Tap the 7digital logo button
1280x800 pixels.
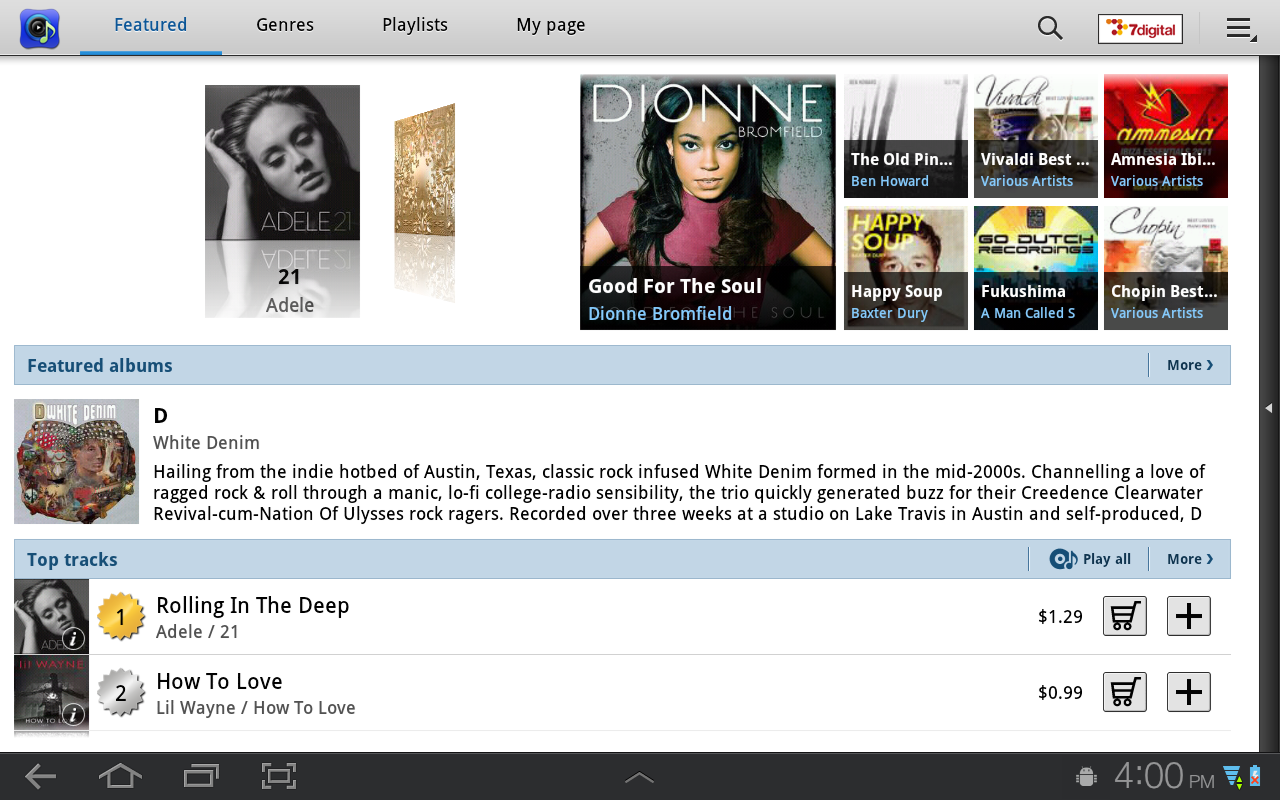[x=1140, y=29]
